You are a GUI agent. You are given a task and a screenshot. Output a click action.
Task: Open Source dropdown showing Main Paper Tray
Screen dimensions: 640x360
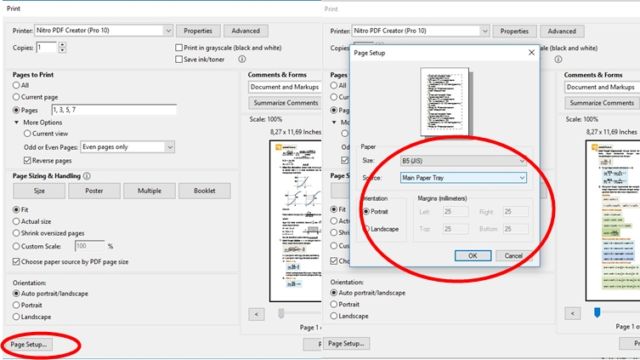click(x=463, y=178)
